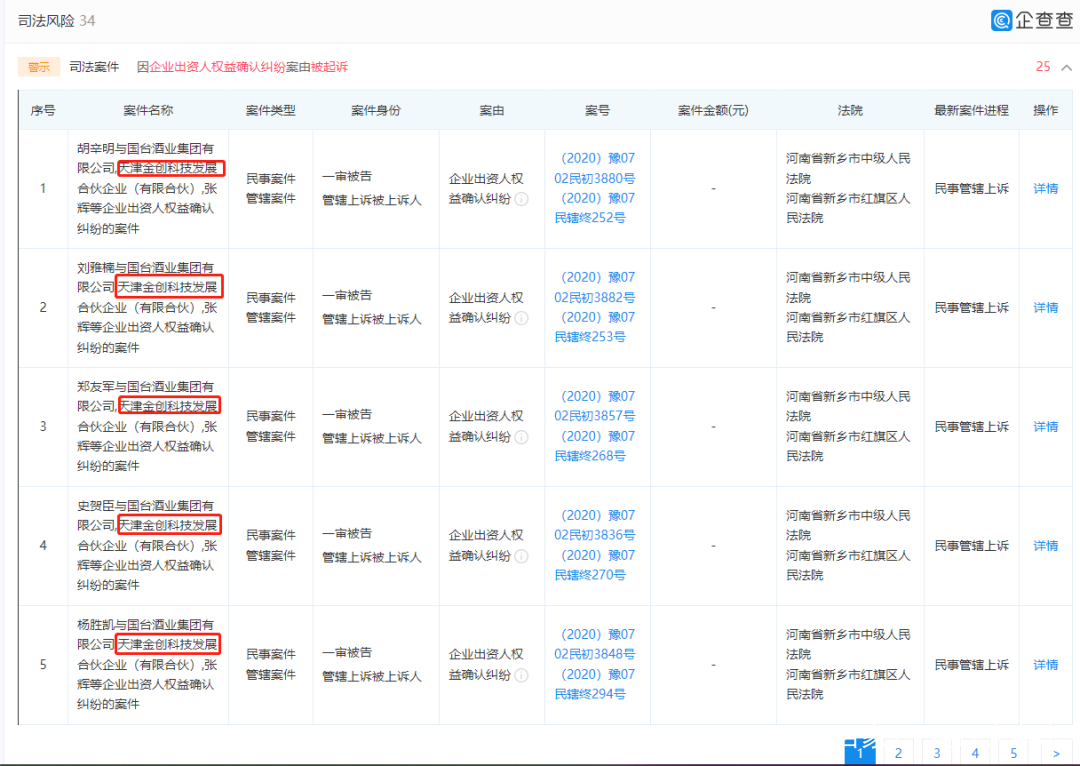
Task: Click 管辖案件 type in row 2
Action: (271, 318)
